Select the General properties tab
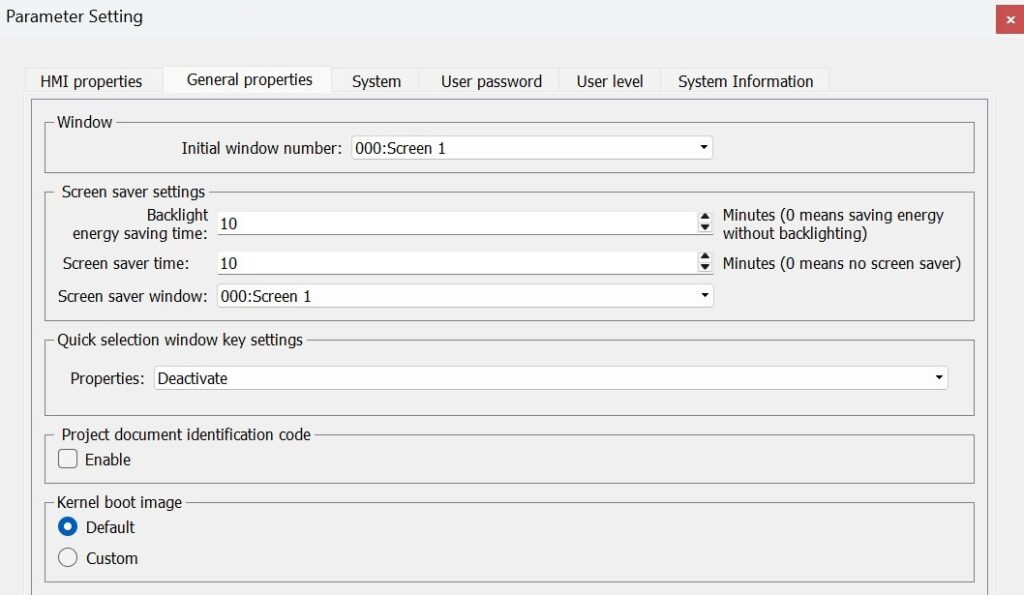1024x595 pixels. tap(249, 80)
